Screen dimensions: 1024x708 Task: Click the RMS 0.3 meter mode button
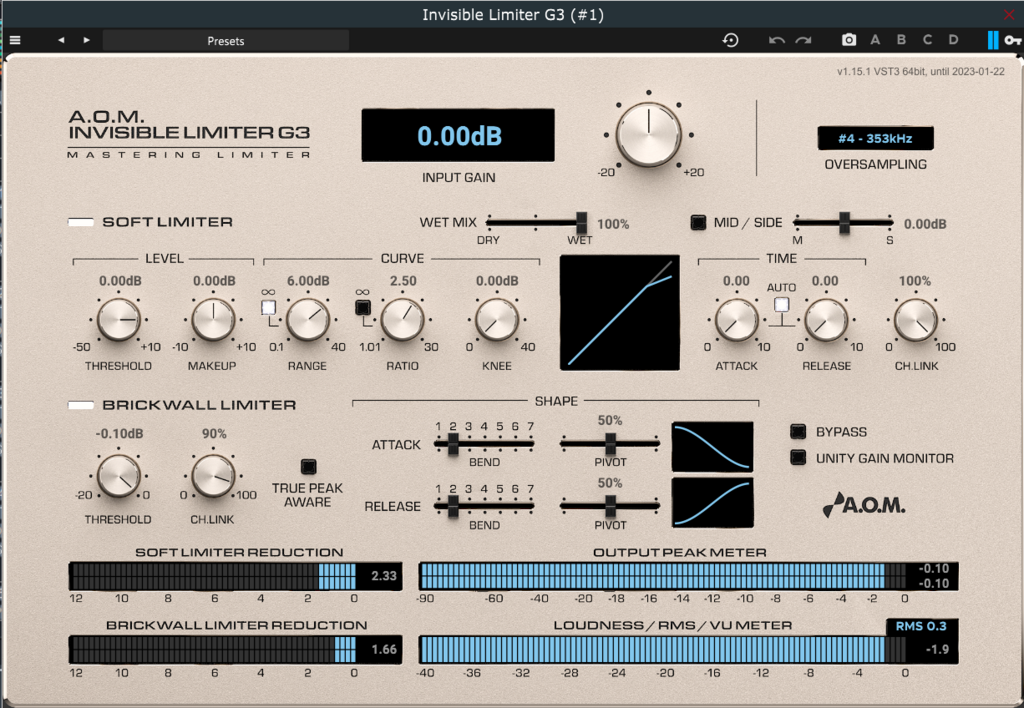point(921,626)
